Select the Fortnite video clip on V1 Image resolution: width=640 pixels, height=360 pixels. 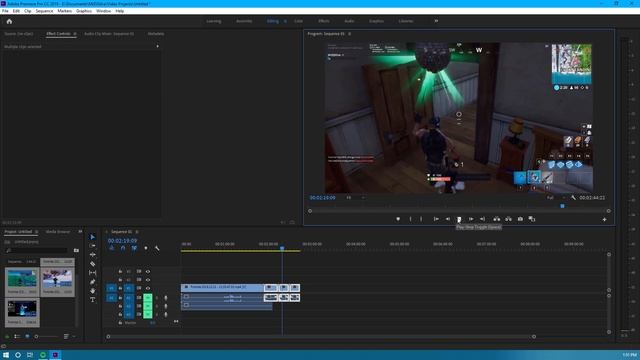(x=222, y=287)
